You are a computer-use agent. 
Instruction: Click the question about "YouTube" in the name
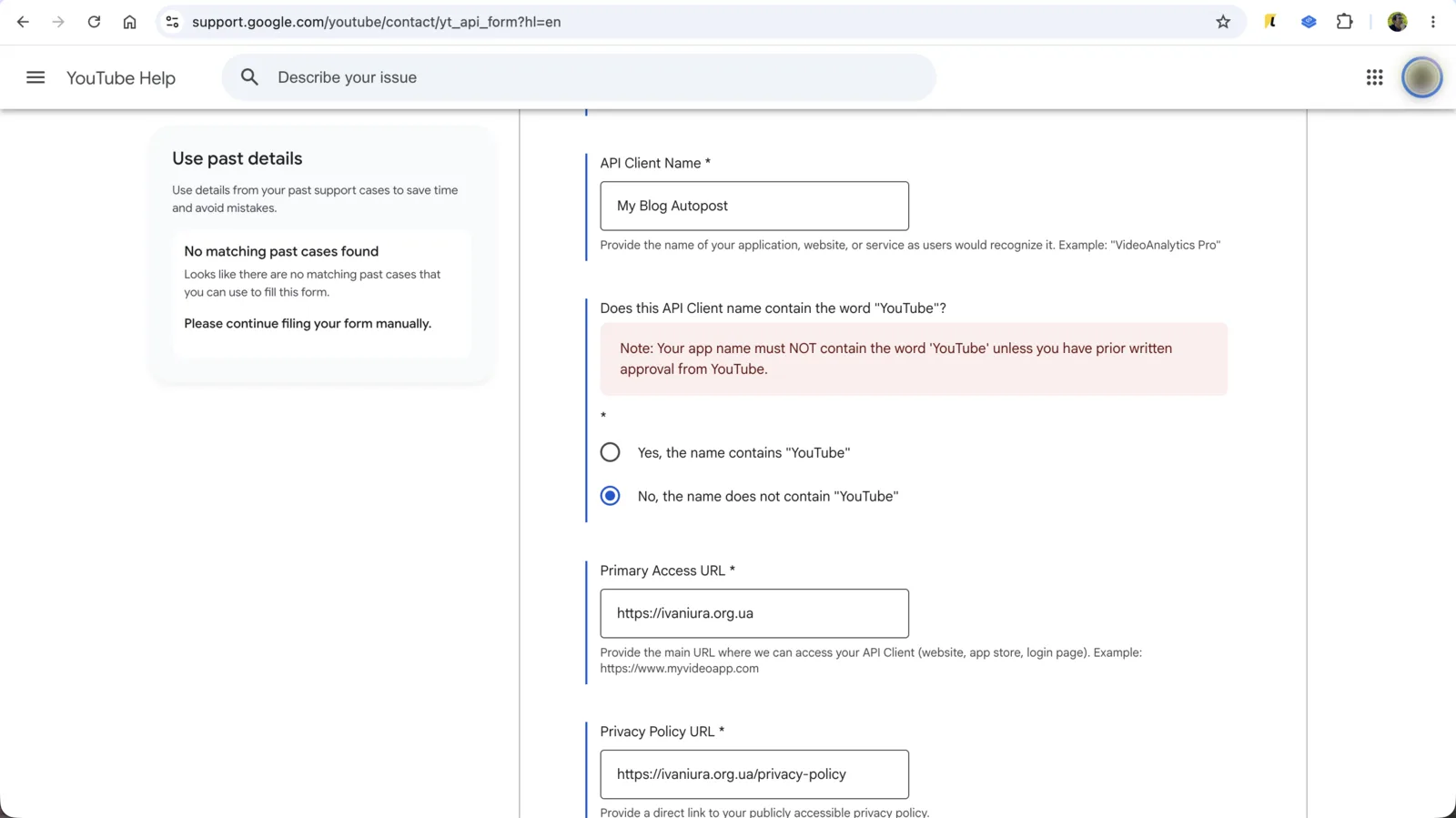click(773, 308)
